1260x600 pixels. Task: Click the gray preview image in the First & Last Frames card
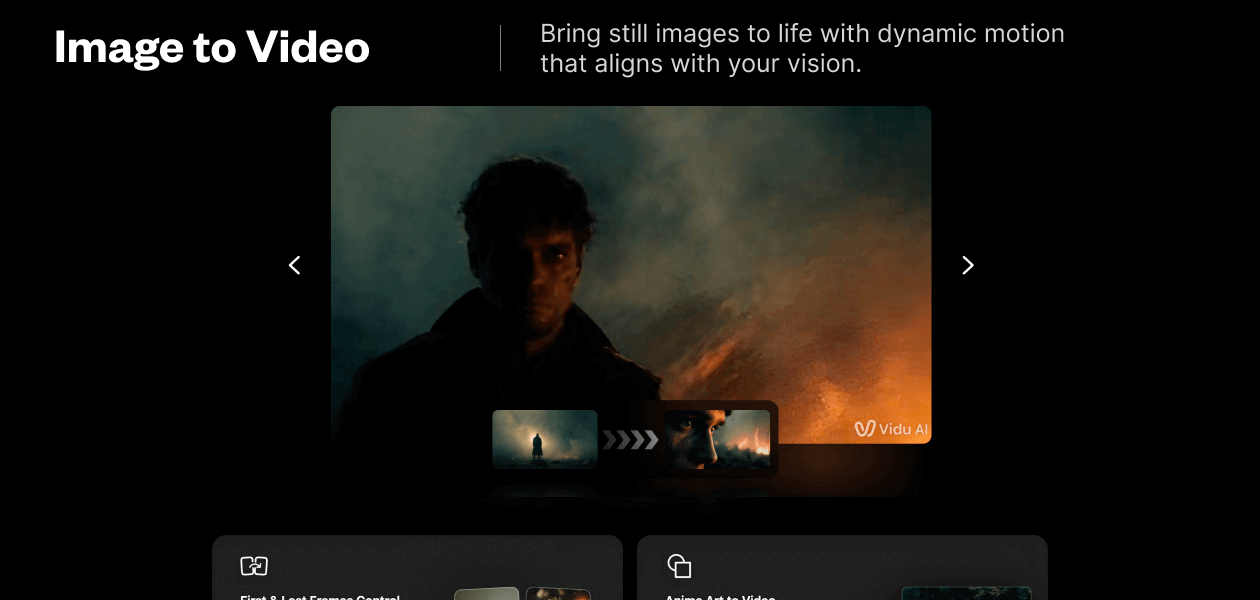(x=487, y=593)
